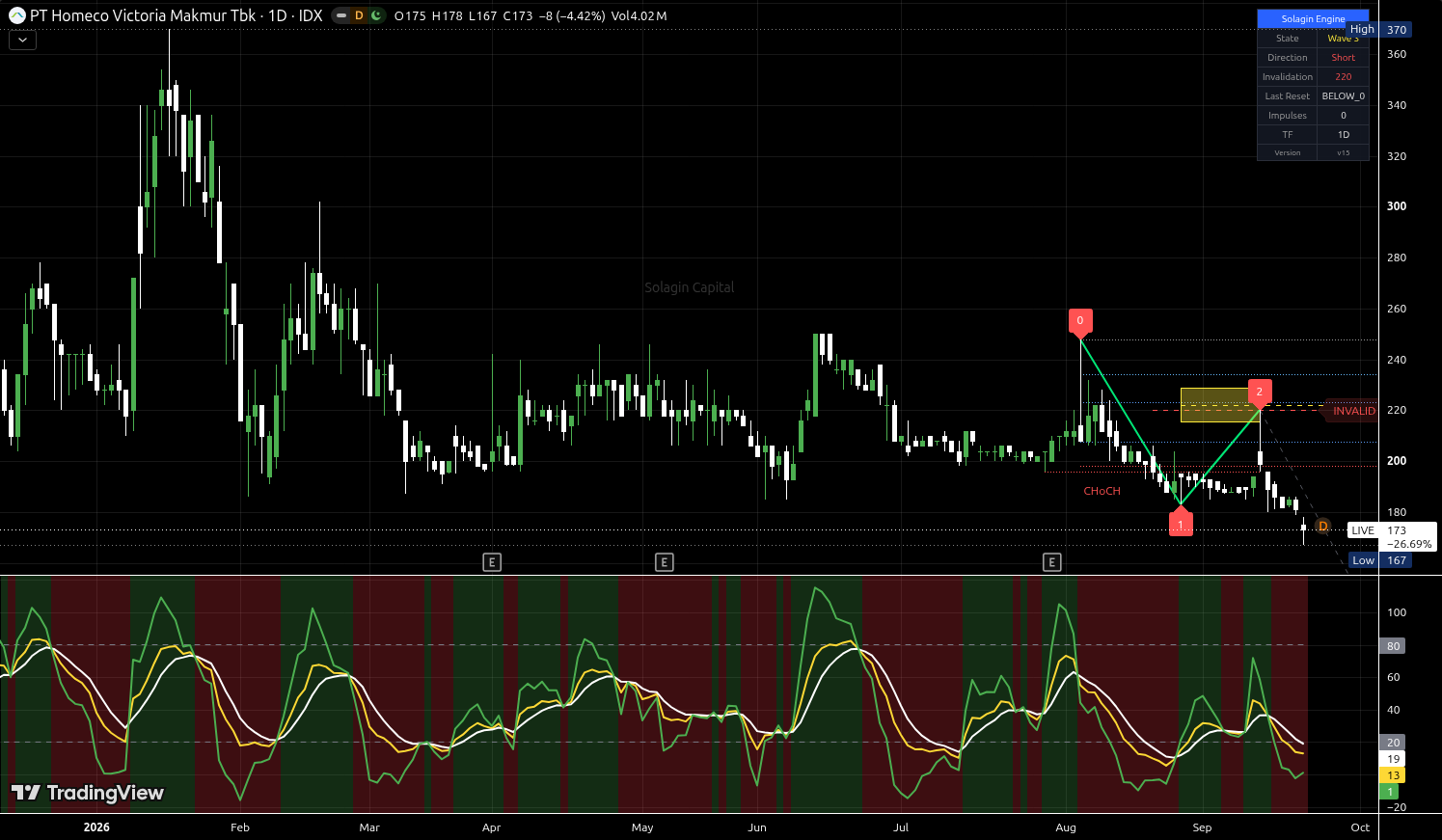Click the High 370 price label
This screenshot has width=1442, height=840.
coord(1379,30)
